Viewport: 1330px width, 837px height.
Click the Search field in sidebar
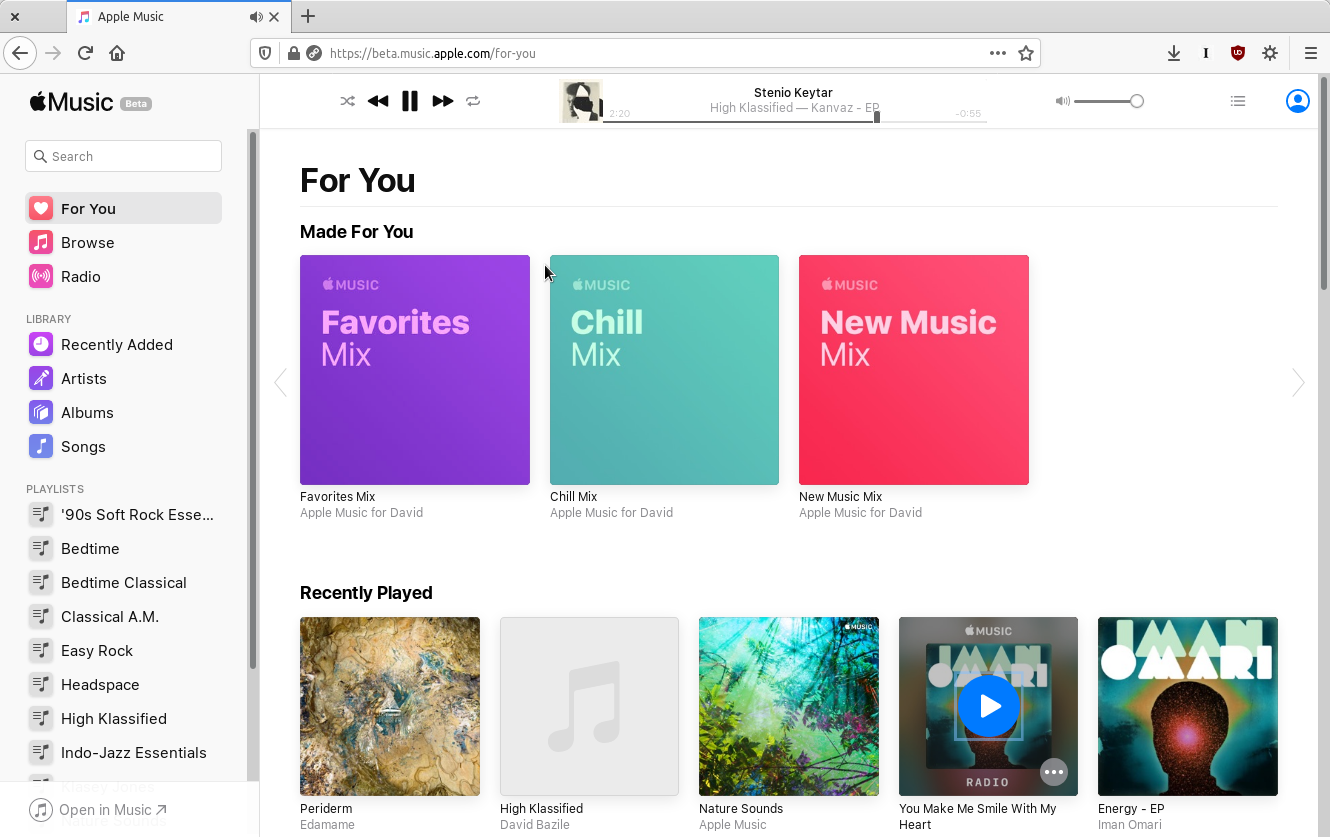click(x=123, y=156)
